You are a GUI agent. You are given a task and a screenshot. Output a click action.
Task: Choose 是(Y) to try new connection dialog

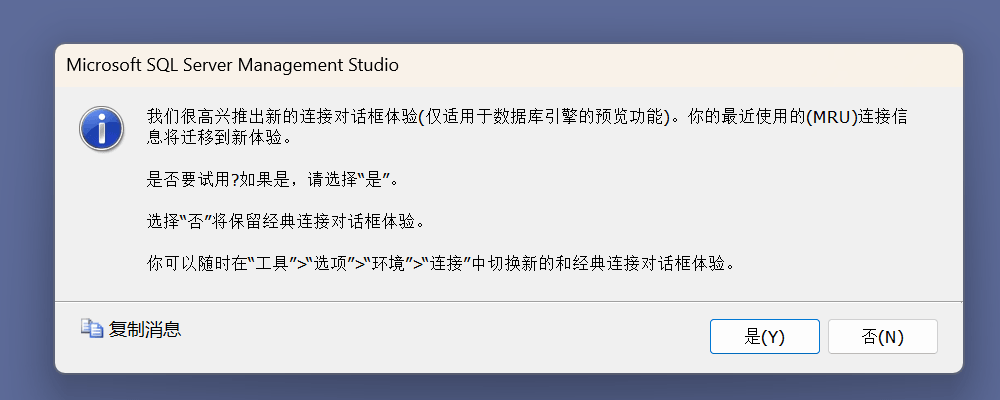[x=764, y=336]
